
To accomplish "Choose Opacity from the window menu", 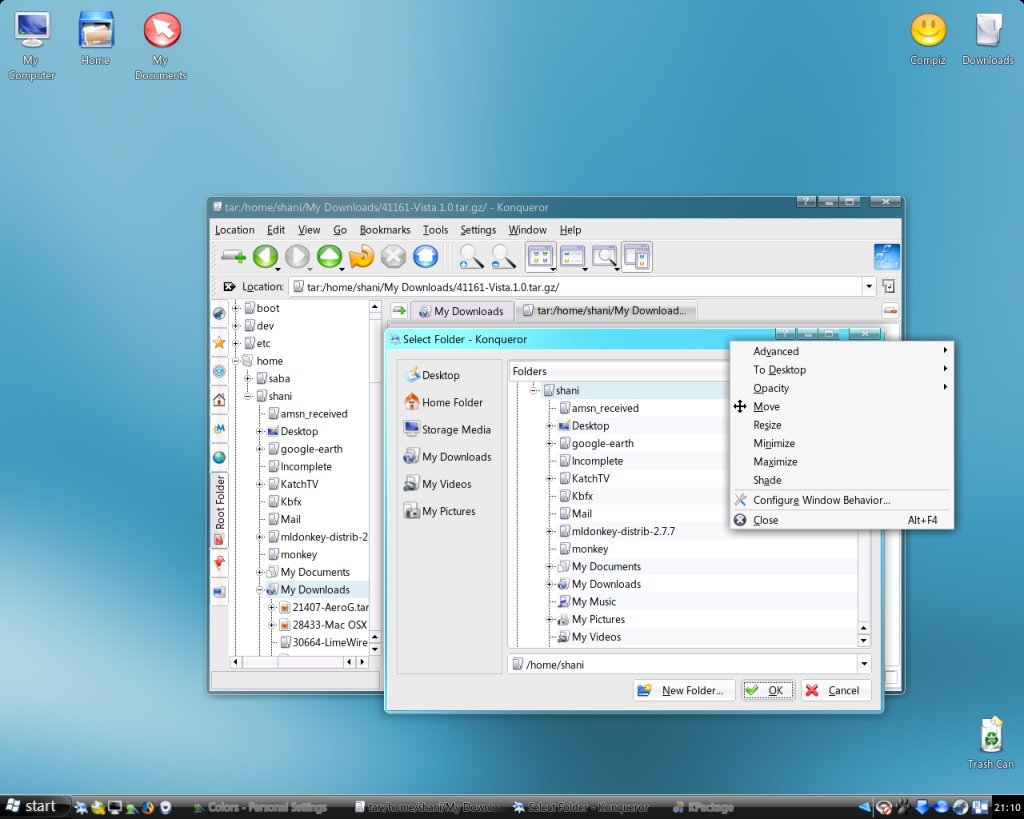I will 841,388.
